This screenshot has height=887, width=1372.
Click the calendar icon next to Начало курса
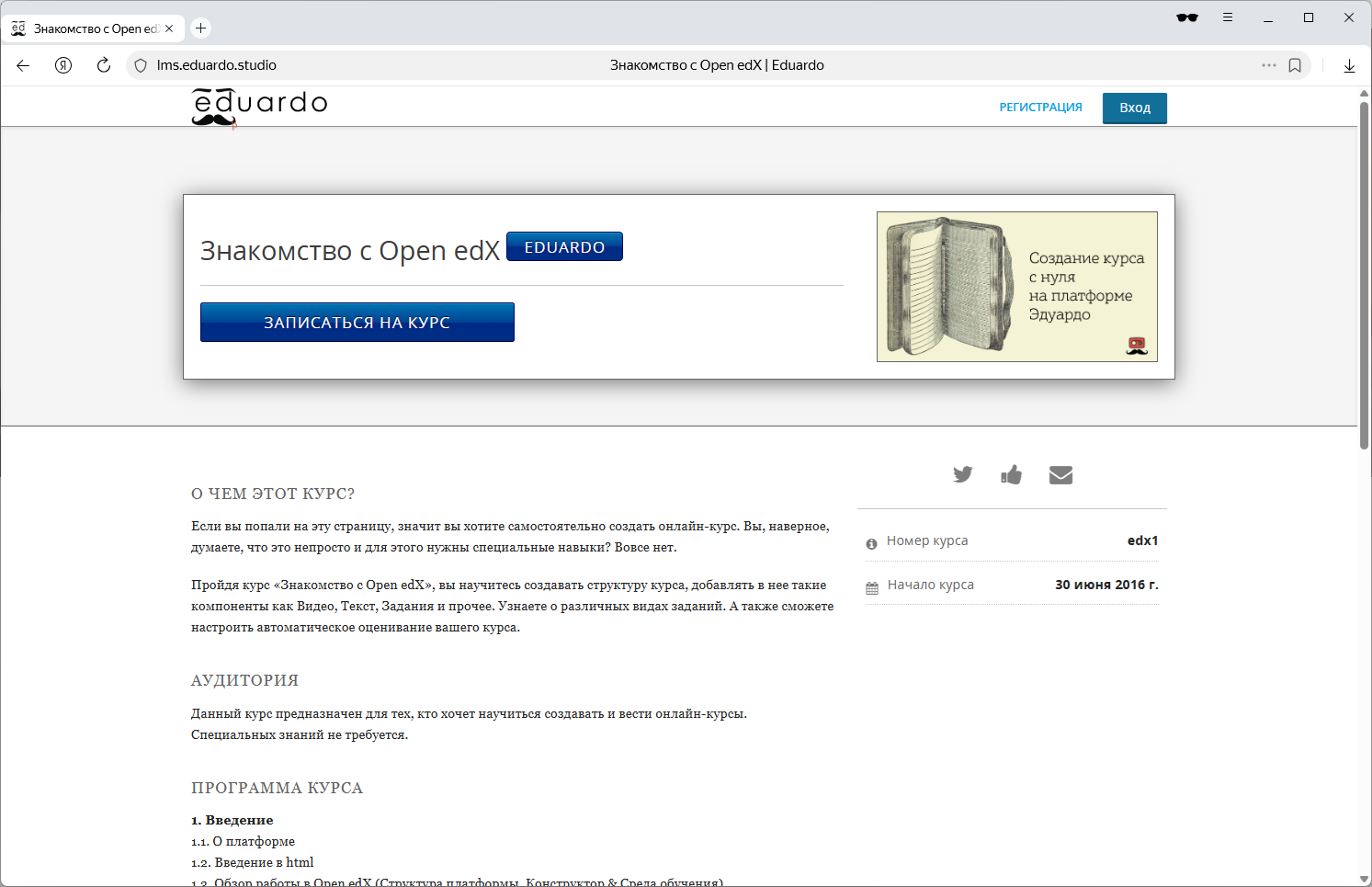(x=870, y=586)
